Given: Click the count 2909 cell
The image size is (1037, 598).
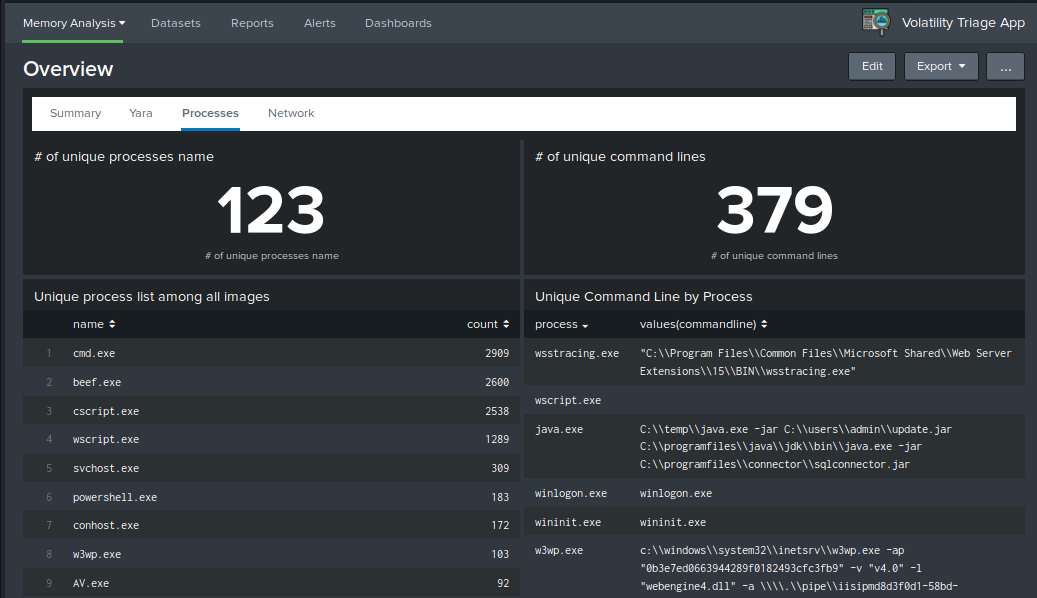Looking at the screenshot, I should 497,353.
